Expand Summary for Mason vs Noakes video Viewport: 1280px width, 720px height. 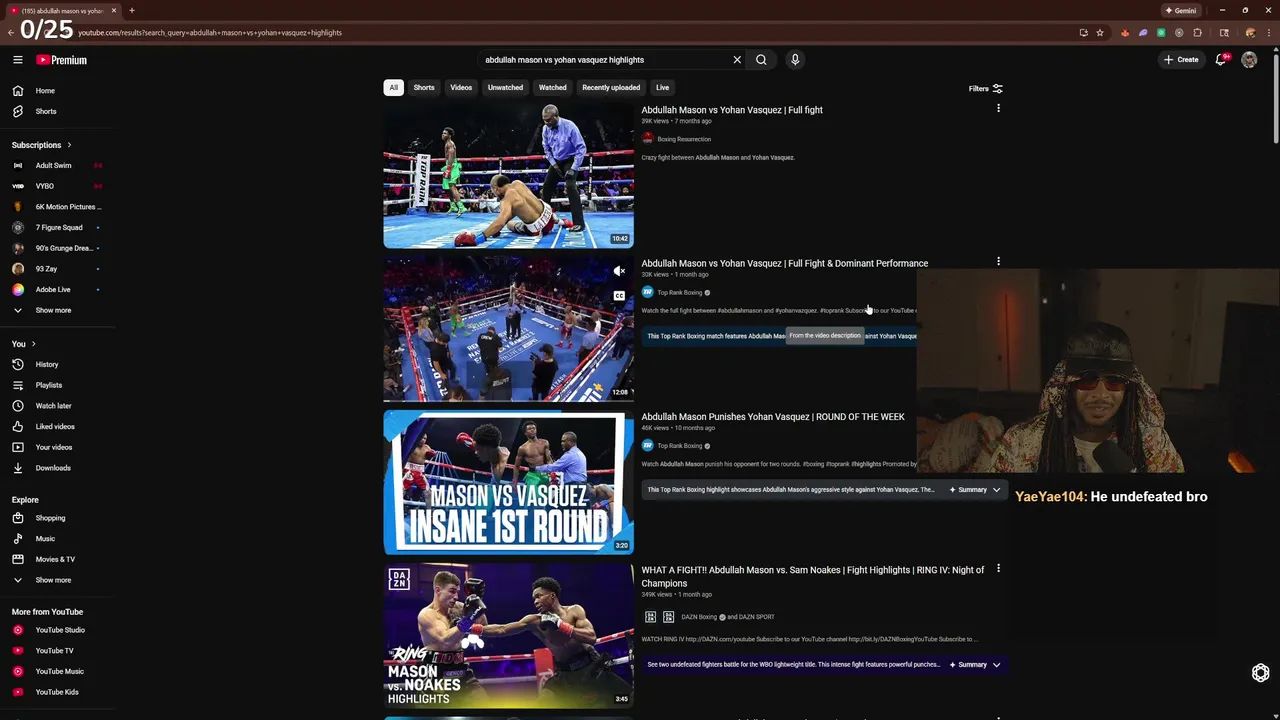pyautogui.click(x=974, y=664)
